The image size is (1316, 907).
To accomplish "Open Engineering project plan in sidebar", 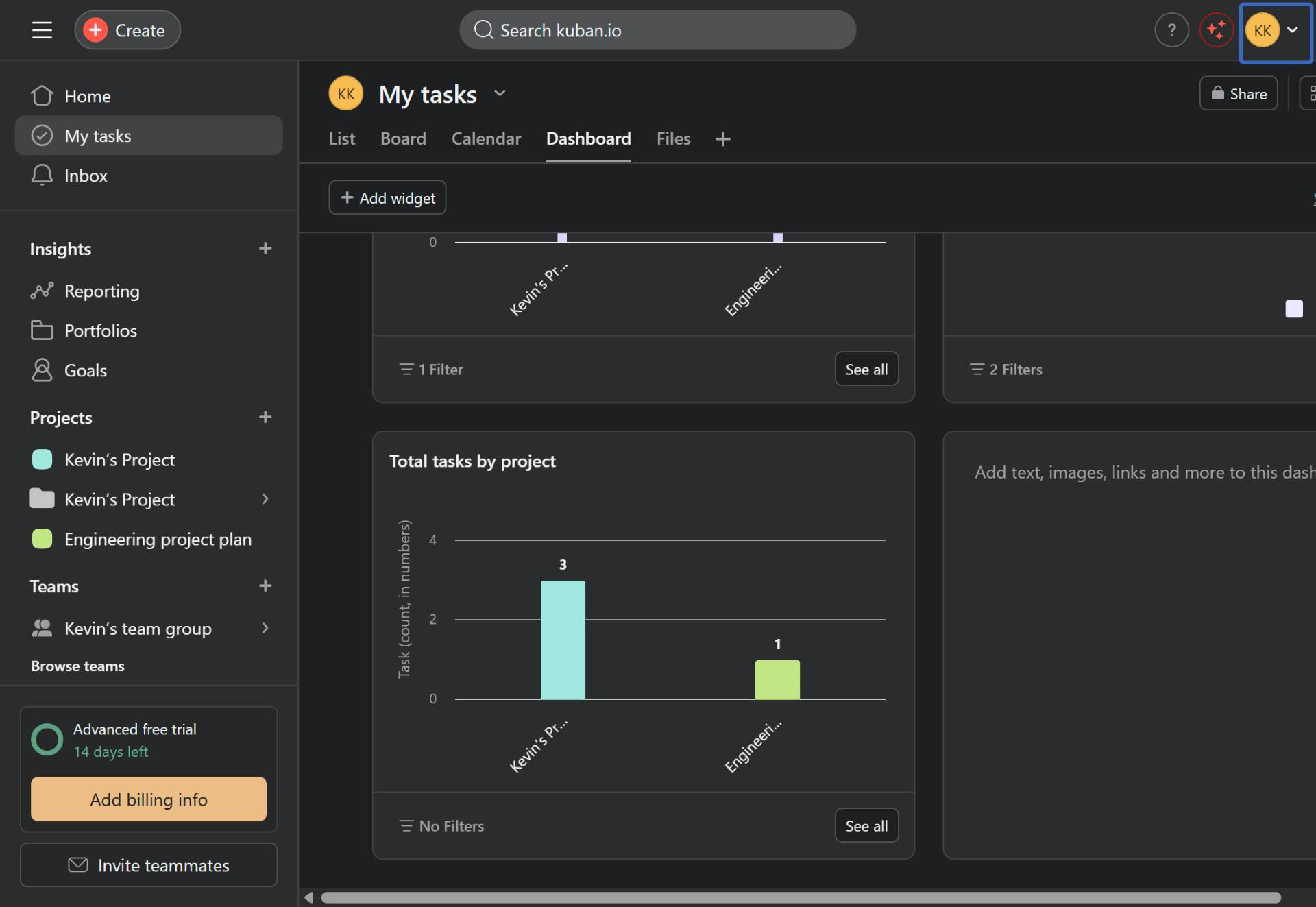I will 149,539.
